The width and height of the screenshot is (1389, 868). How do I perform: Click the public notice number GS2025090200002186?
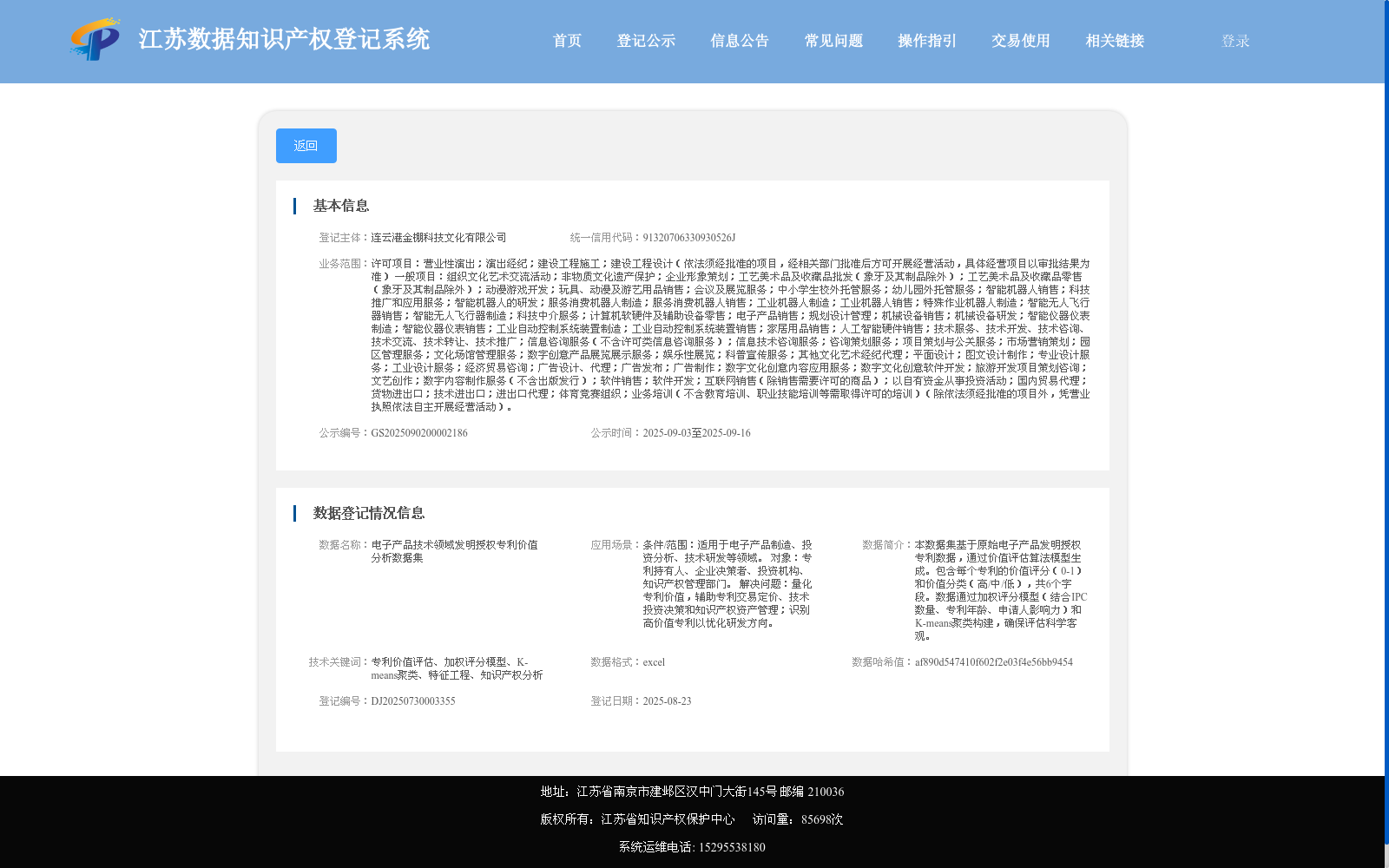point(419,433)
